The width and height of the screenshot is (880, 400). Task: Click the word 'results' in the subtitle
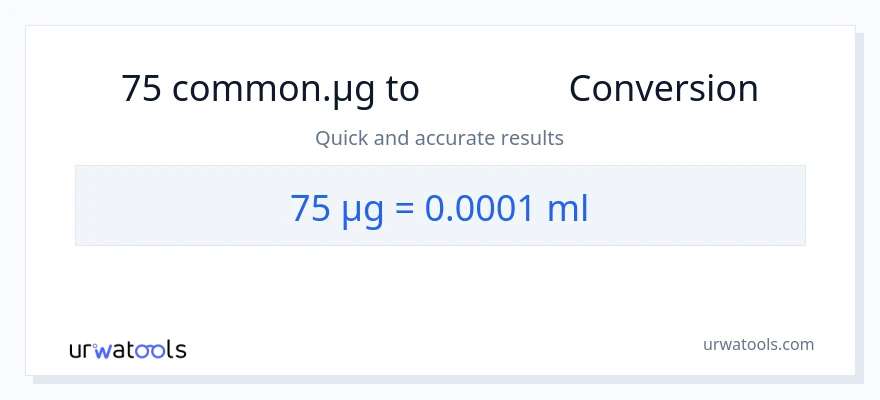[x=533, y=138]
